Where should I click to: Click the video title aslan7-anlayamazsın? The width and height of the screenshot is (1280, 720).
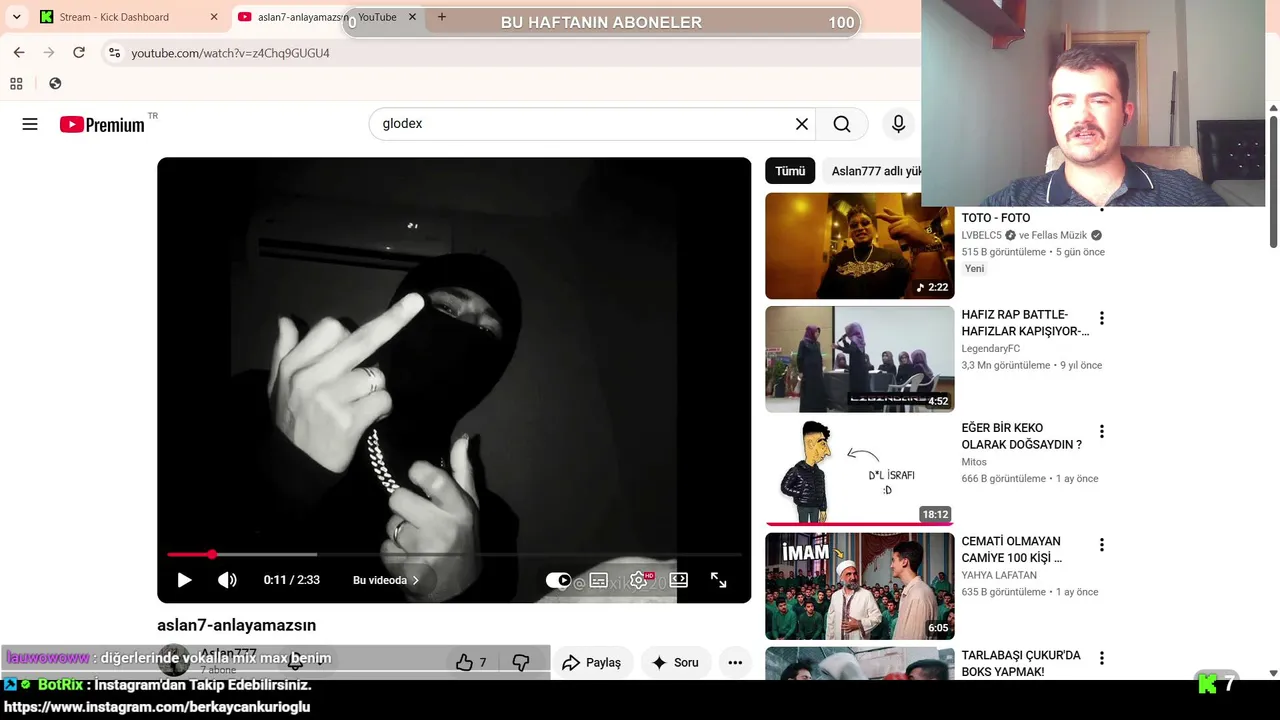click(236, 625)
